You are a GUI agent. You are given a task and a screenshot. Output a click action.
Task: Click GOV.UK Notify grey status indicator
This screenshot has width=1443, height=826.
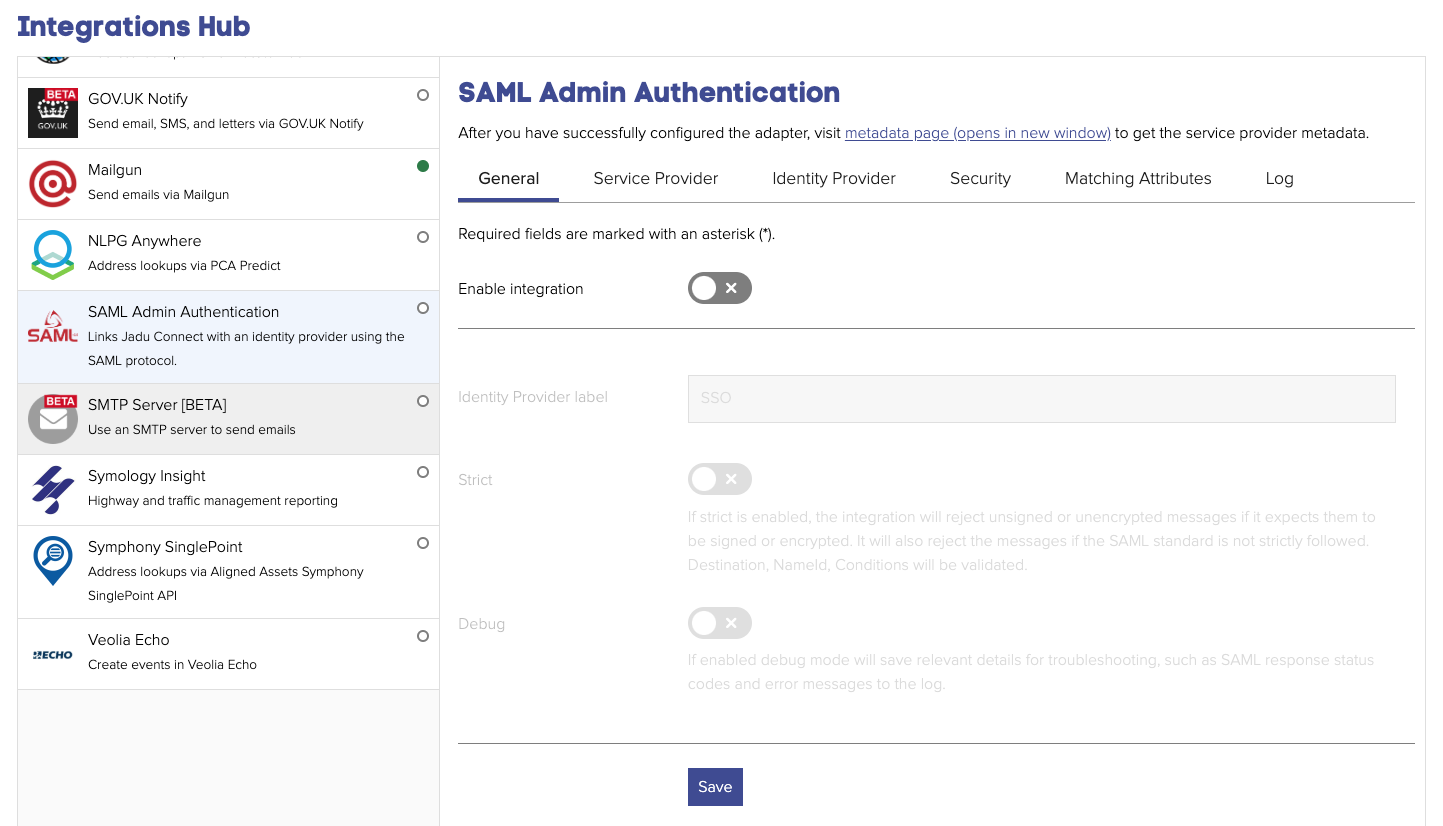423,95
